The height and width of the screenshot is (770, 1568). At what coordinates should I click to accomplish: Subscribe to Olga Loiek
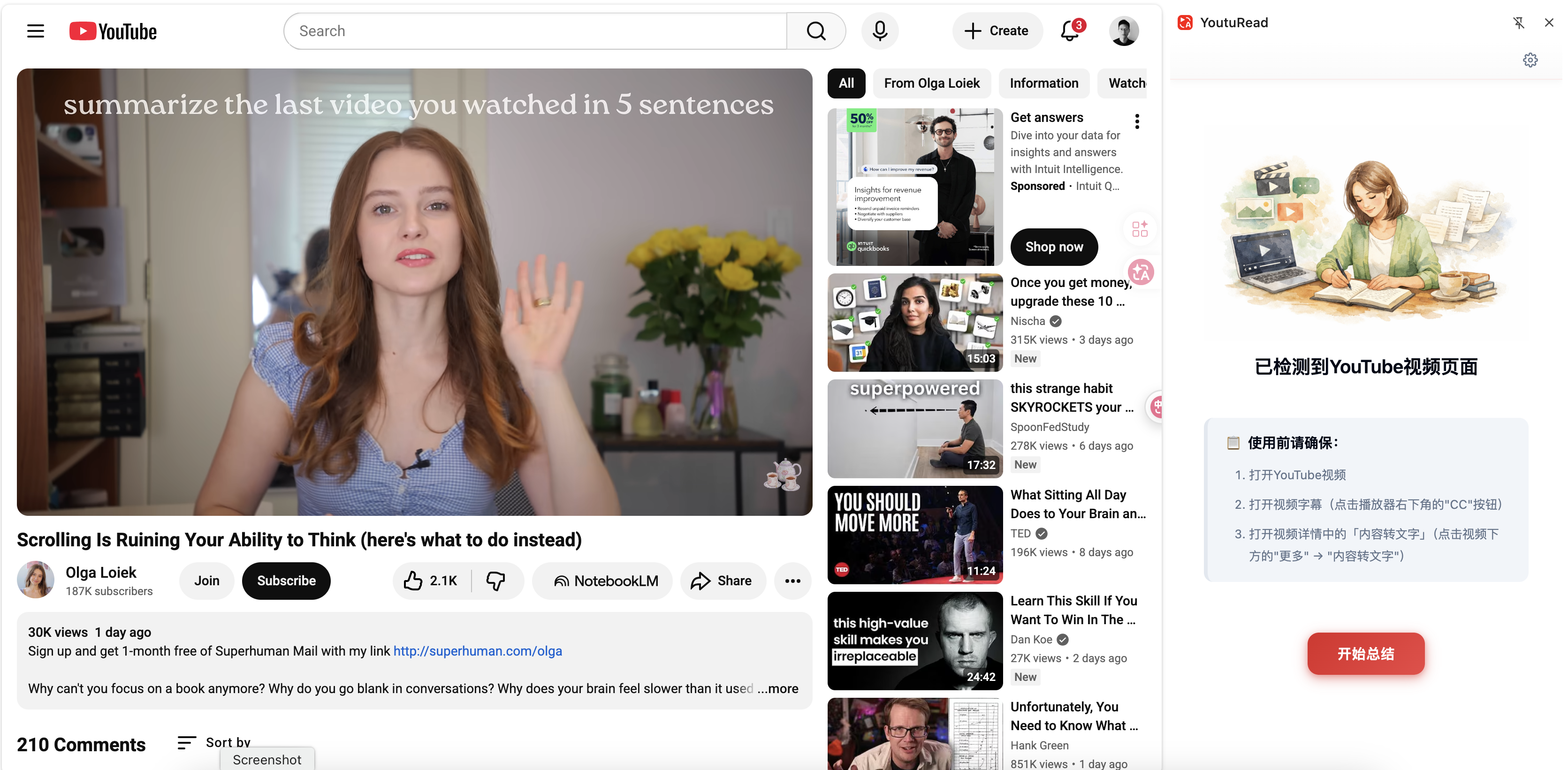click(286, 581)
